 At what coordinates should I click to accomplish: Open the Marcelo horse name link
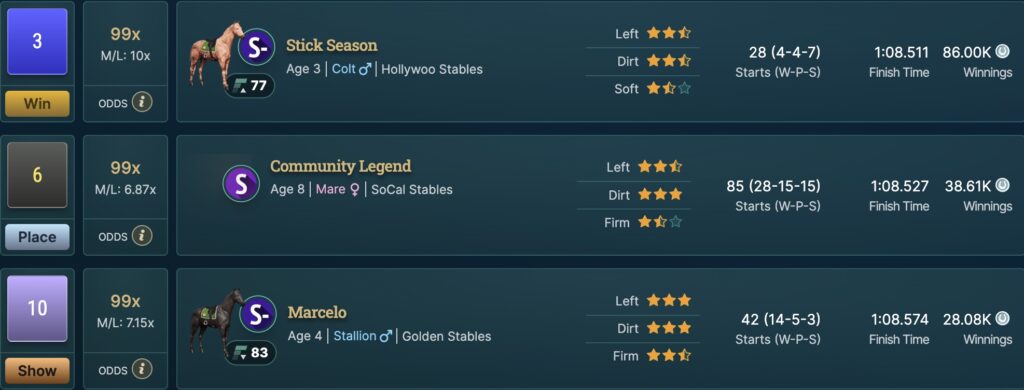tap(317, 312)
